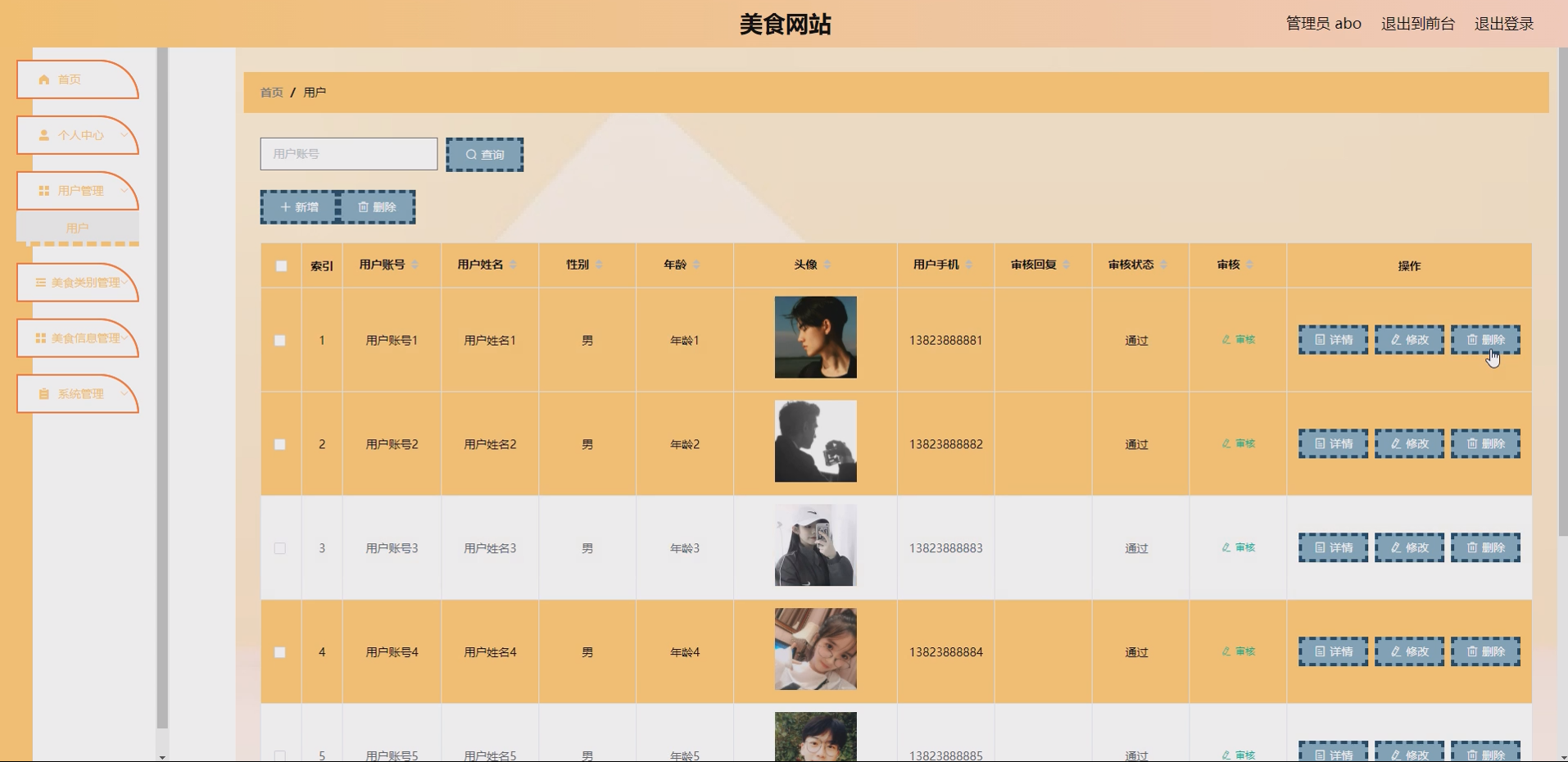This screenshot has width=1568, height=762.
Task: Open avatar thumbnail of 用户账号3
Action: (816, 546)
